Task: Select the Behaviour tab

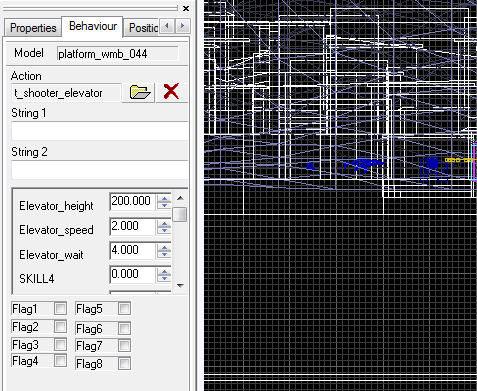Action: coord(93,26)
